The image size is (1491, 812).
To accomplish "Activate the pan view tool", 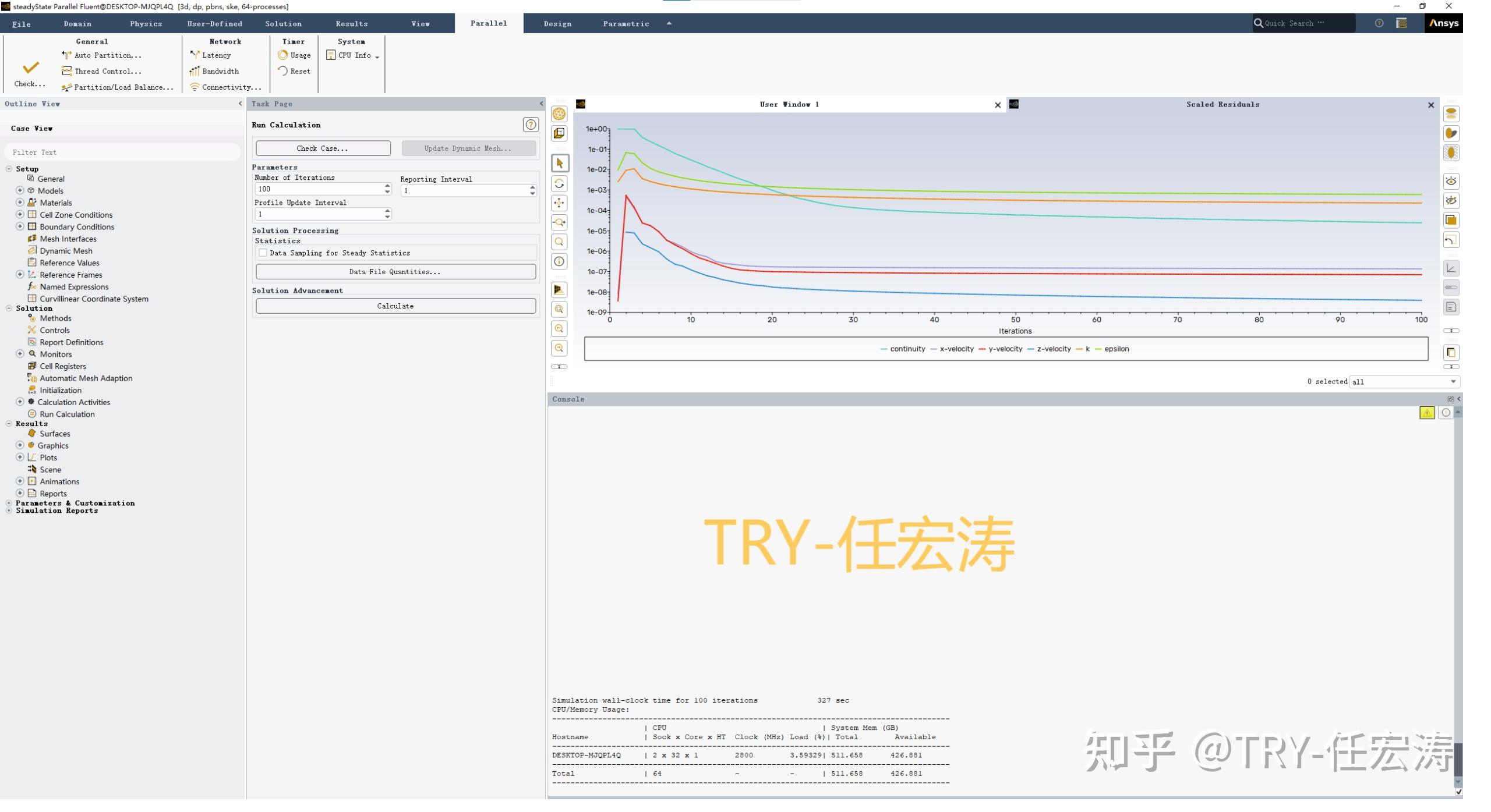I will (559, 203).
